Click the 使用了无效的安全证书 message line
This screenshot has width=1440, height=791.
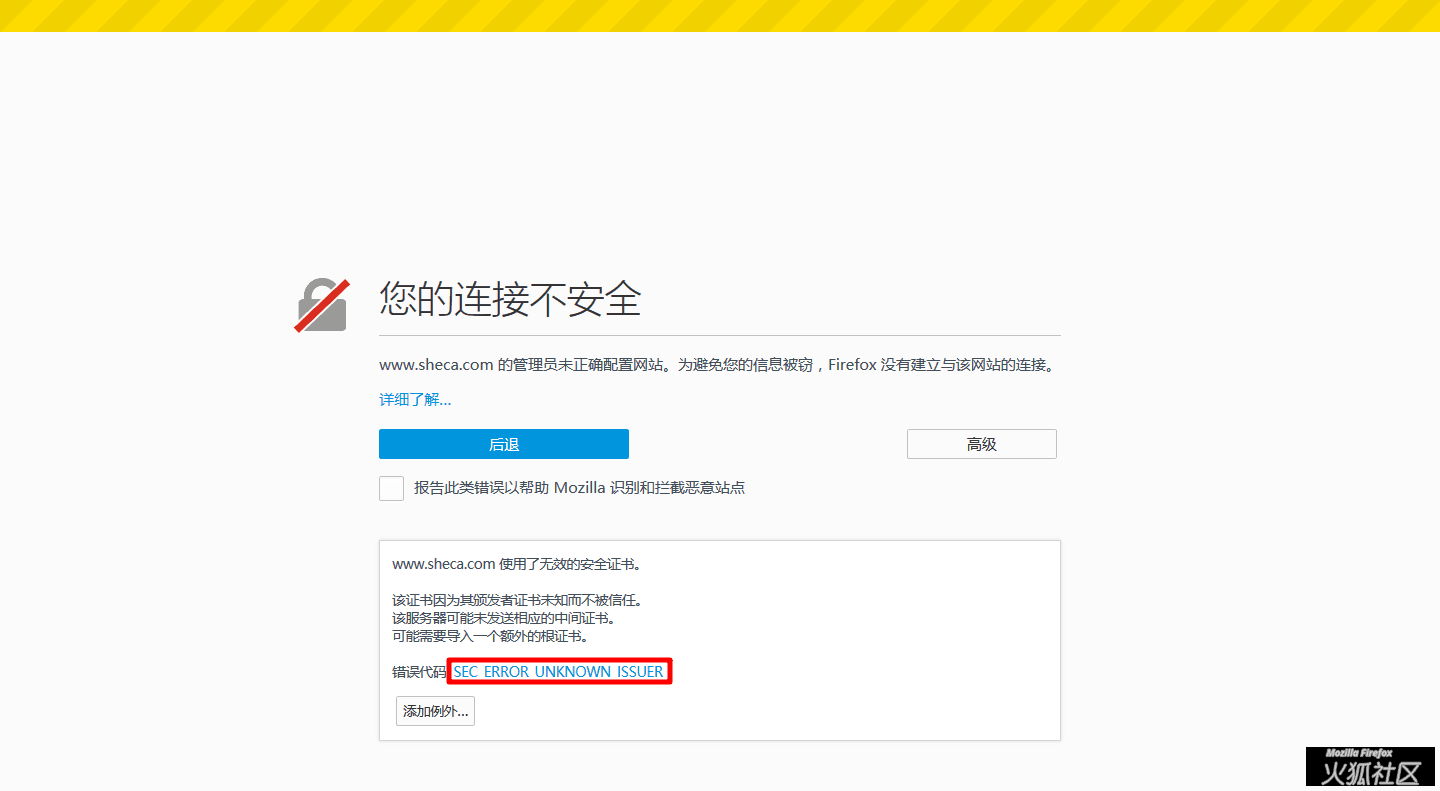(515, 564)
